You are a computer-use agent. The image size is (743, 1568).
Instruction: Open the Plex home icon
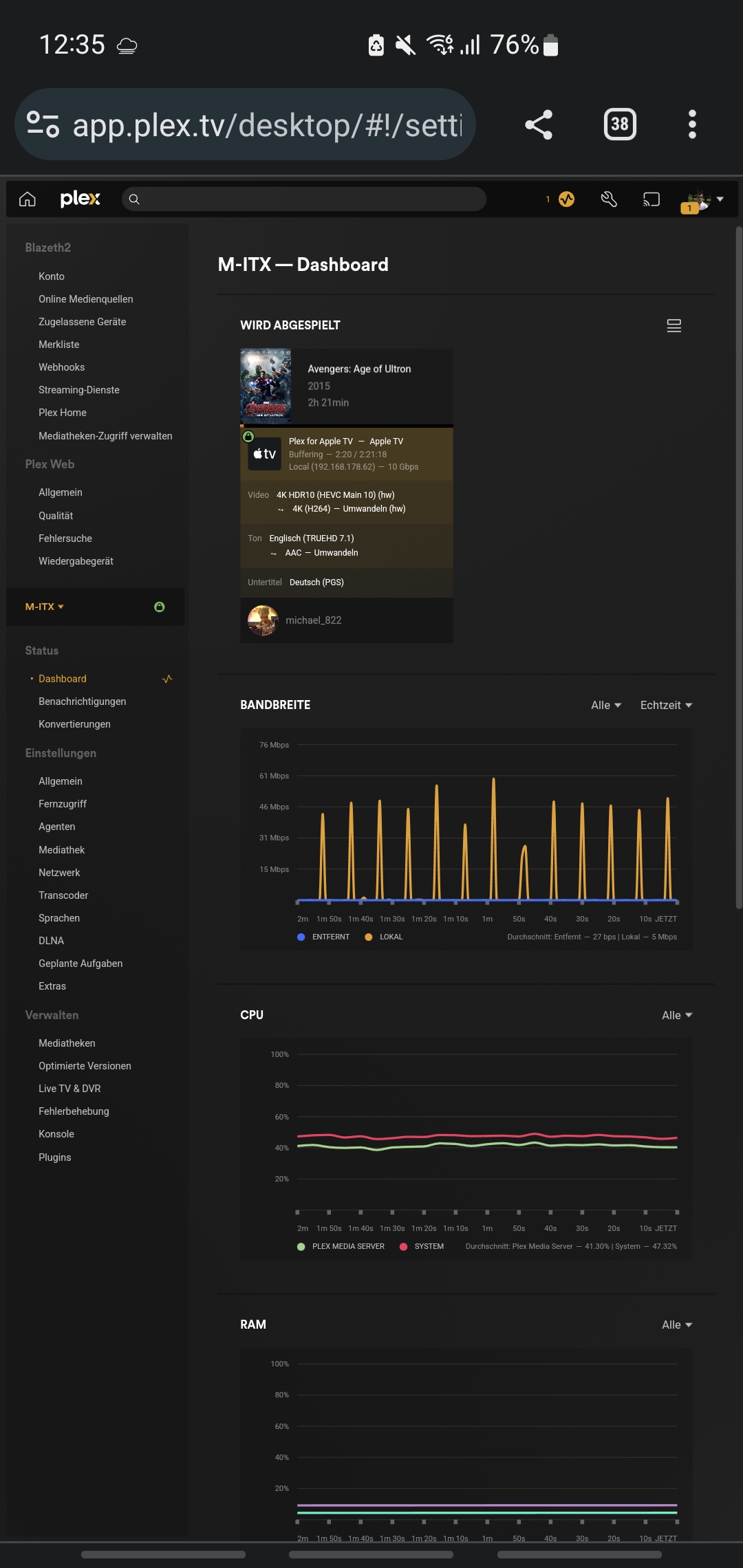pos(28,199)
